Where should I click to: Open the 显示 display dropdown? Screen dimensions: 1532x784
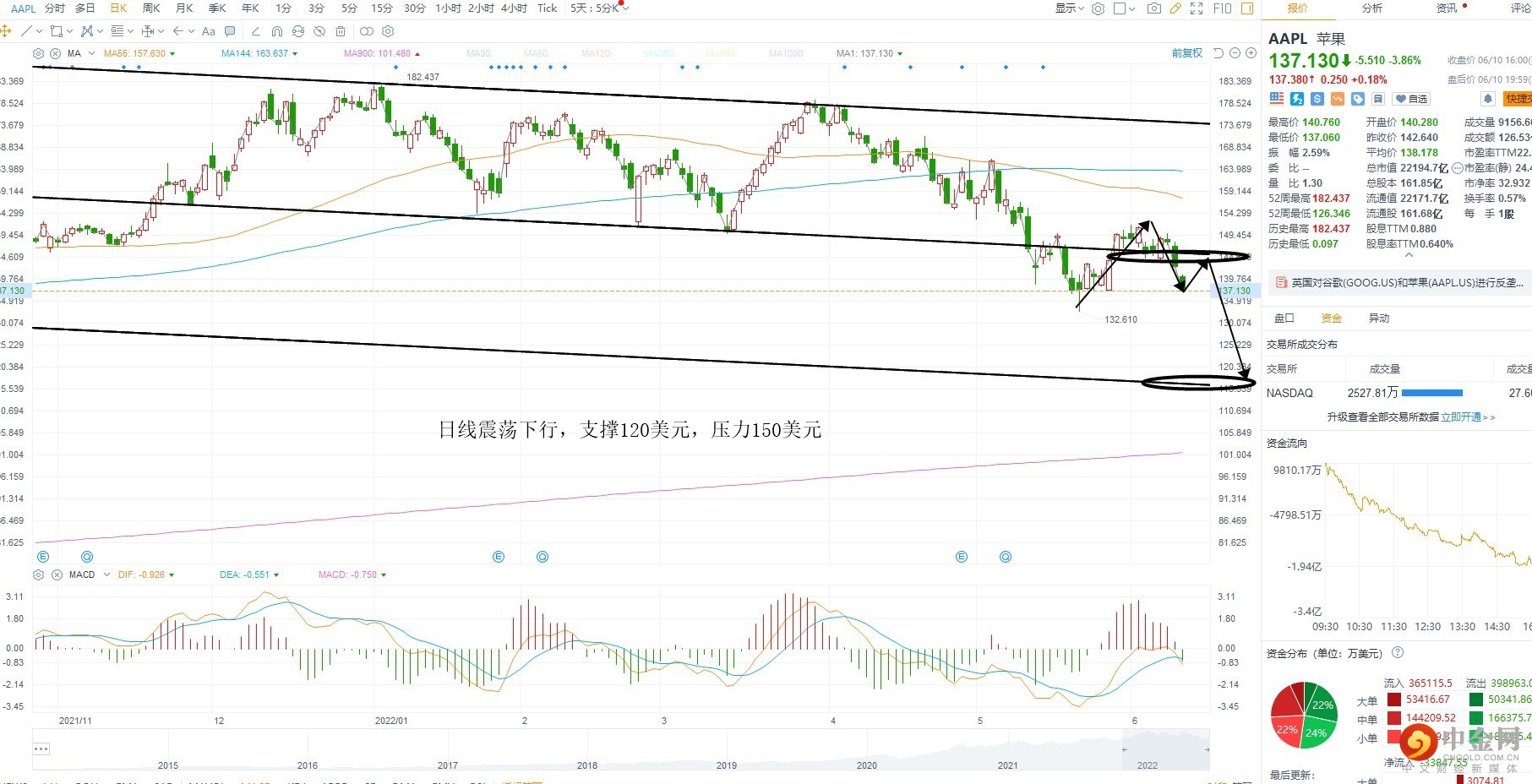point(1069,8)
